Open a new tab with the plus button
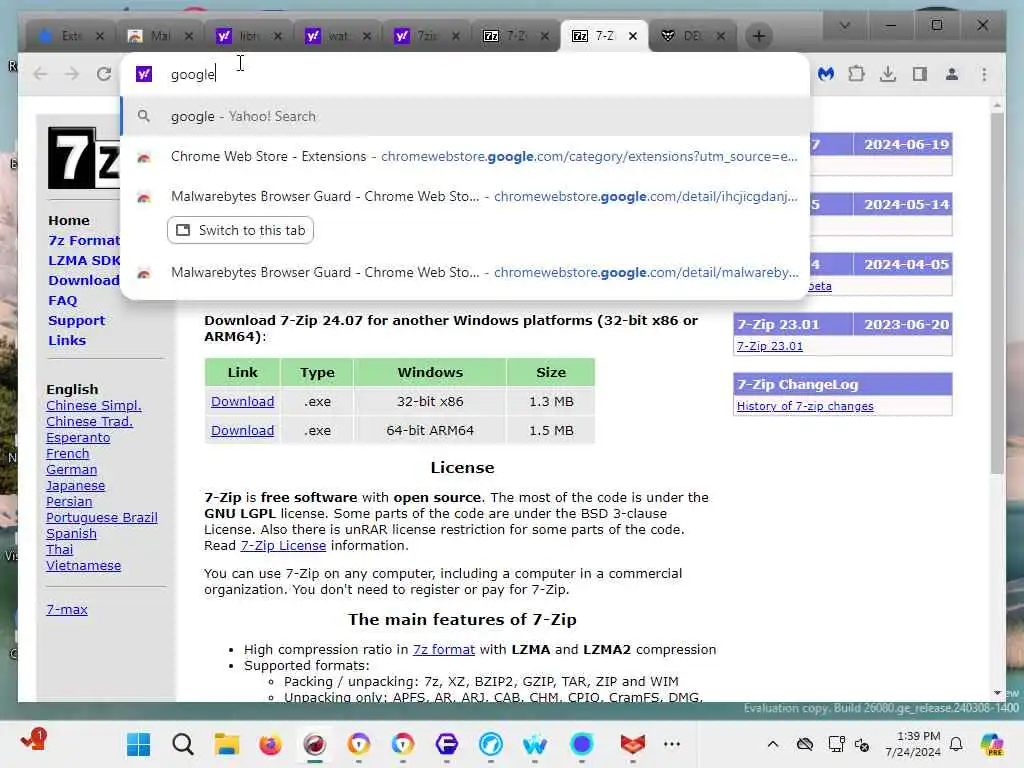This screenshot has height=768, width=1024. 759,36
